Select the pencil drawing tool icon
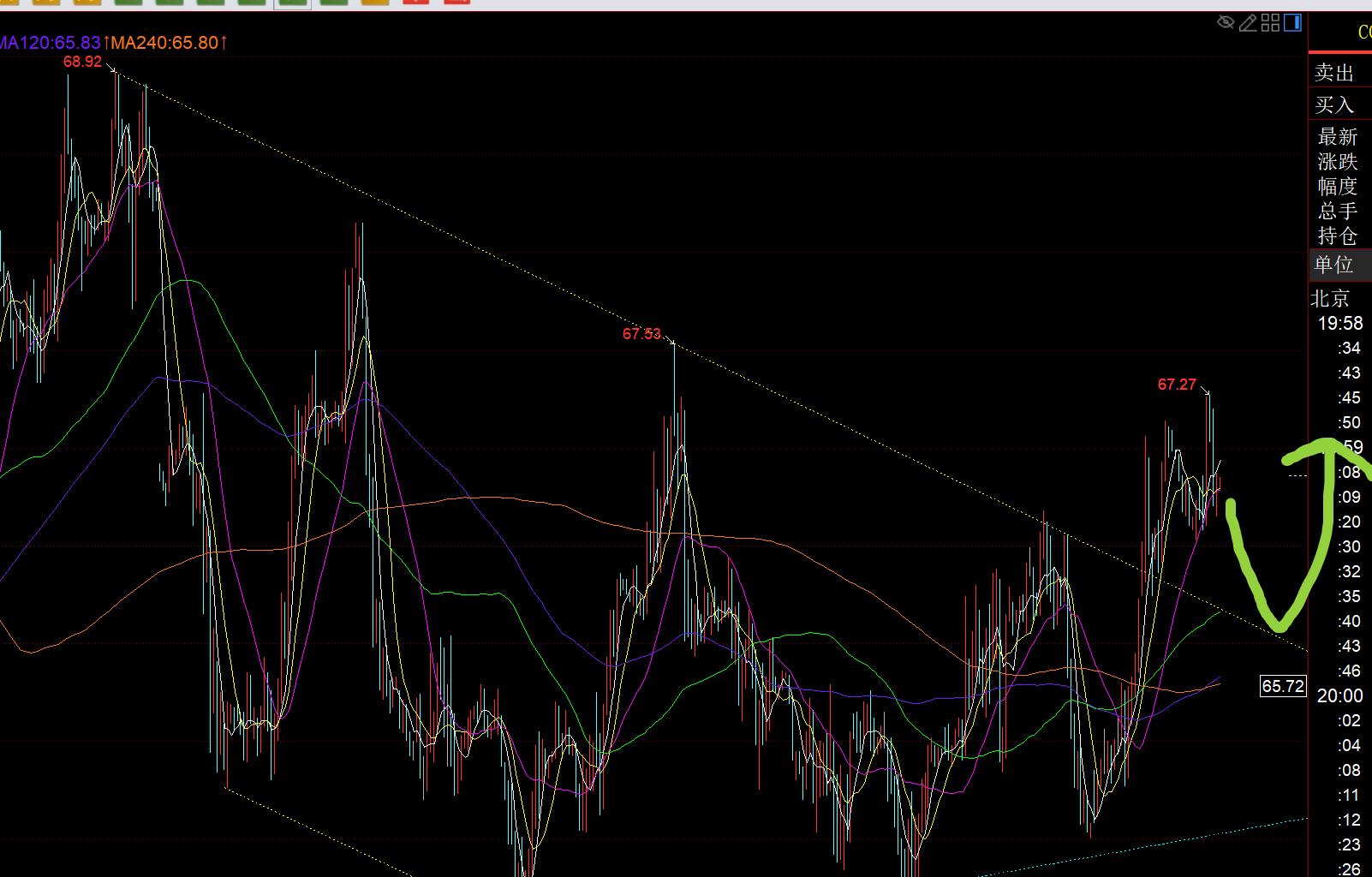 coord(1249,23)
